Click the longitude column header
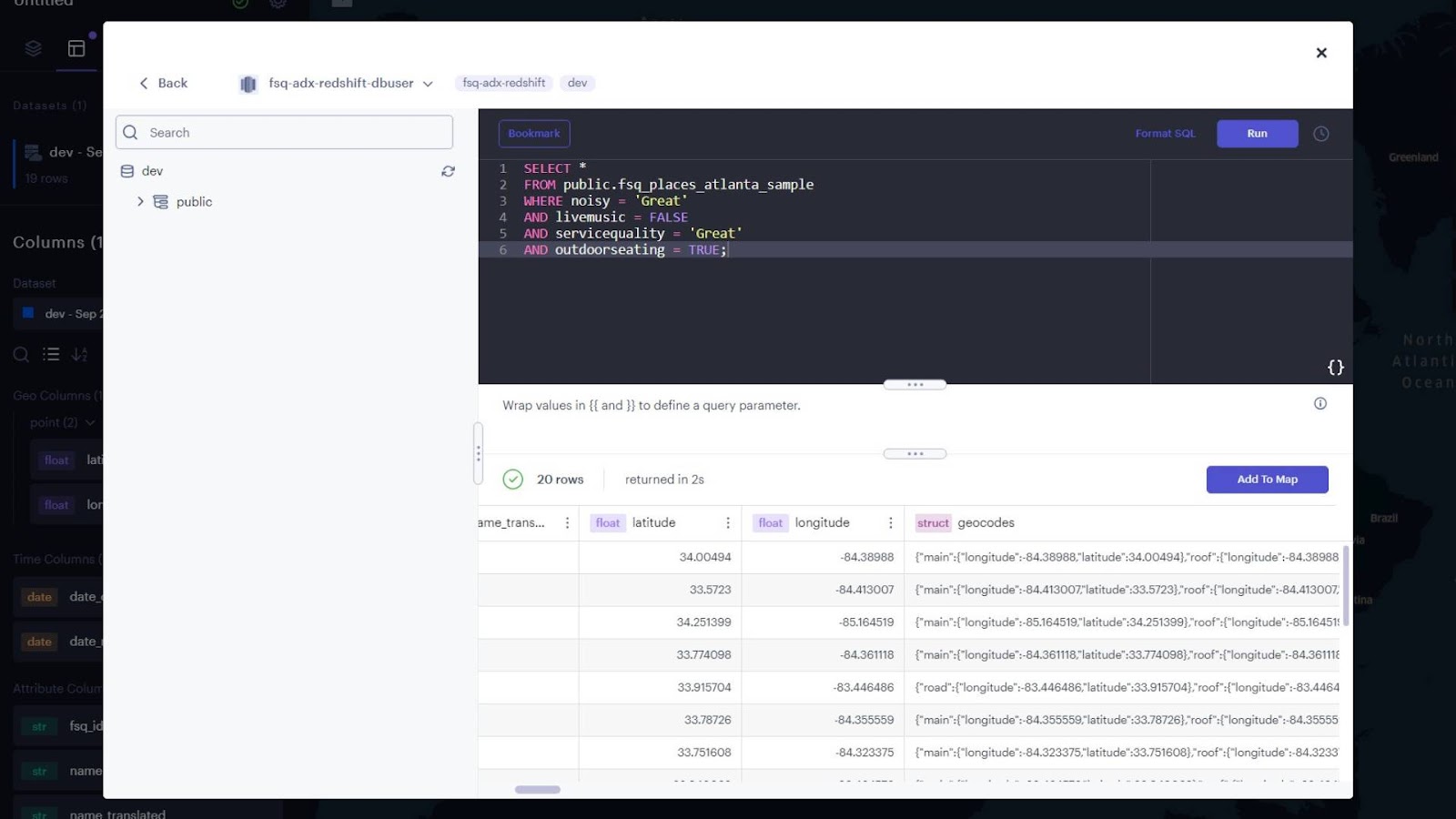 coord(822,522)
